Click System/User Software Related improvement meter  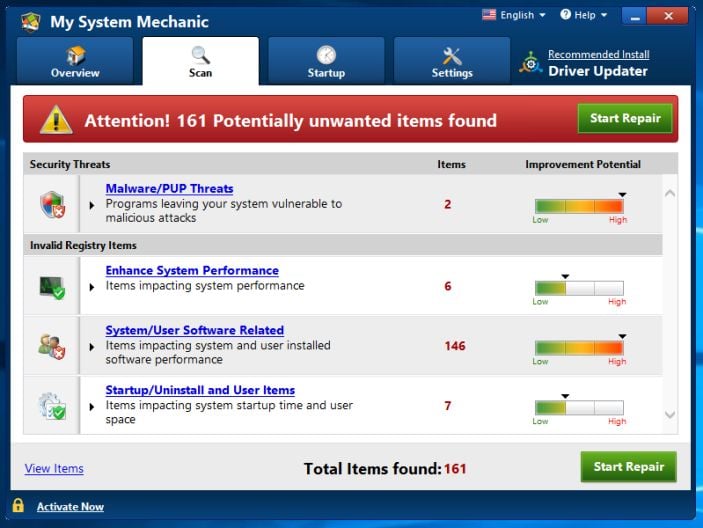click(579, 348)
